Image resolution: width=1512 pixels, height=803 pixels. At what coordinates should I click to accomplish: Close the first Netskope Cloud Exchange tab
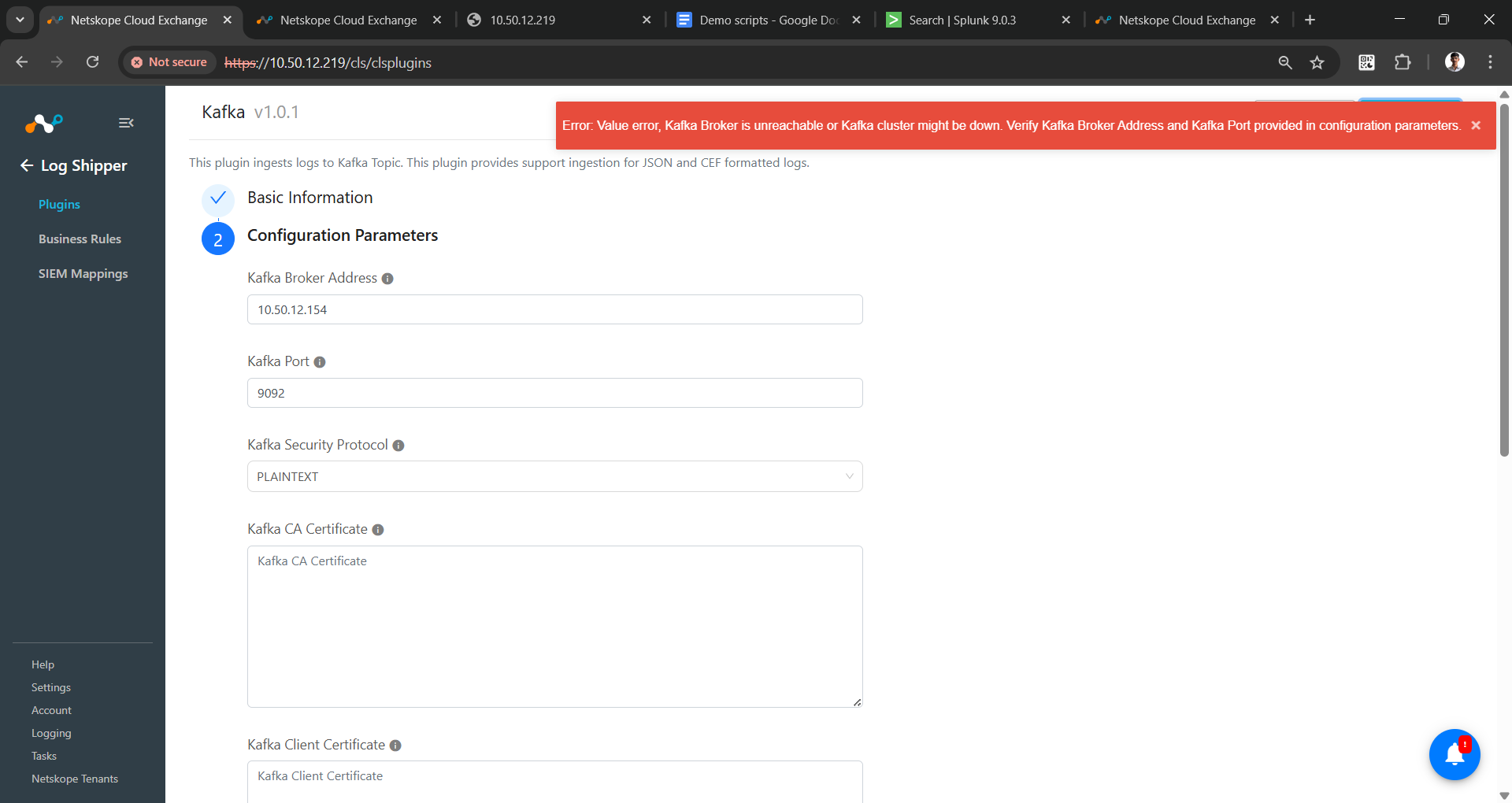[x=228, y=20]
